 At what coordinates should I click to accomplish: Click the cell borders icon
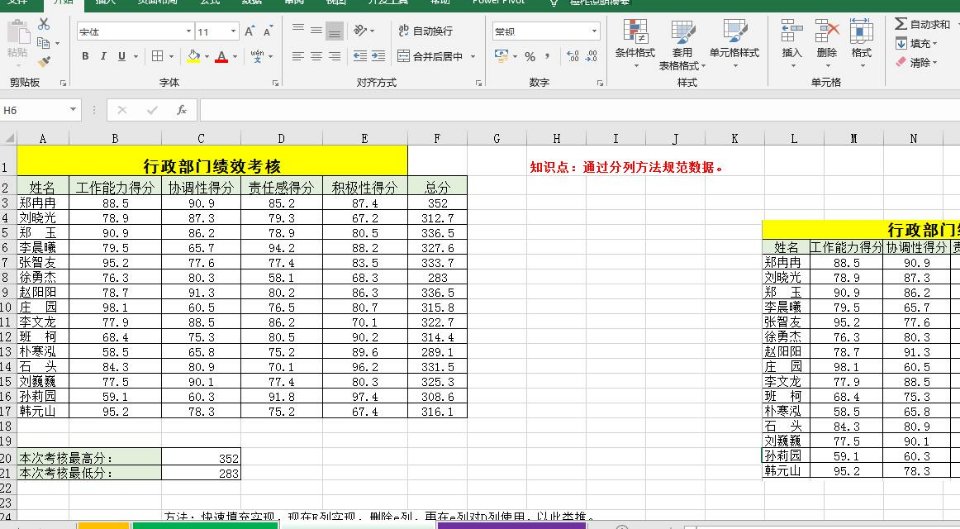pyautogui.click(x=157, y=56)
